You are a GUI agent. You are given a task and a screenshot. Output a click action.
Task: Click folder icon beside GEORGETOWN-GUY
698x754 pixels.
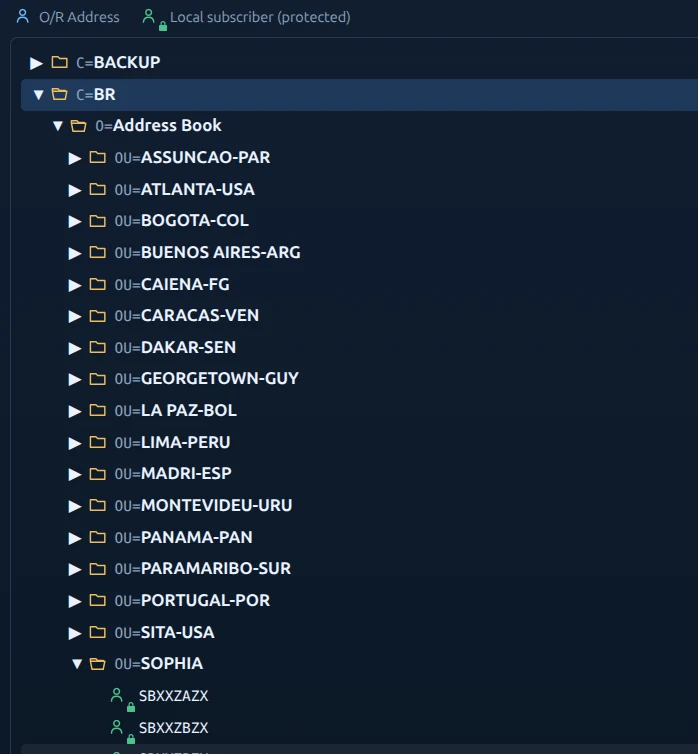click(x=98, y=378)
